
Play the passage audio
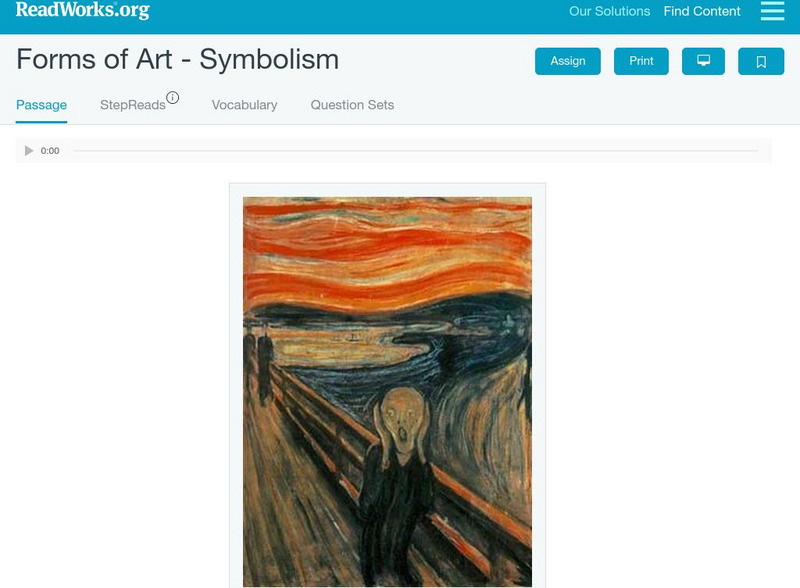(x=29, y=151)
